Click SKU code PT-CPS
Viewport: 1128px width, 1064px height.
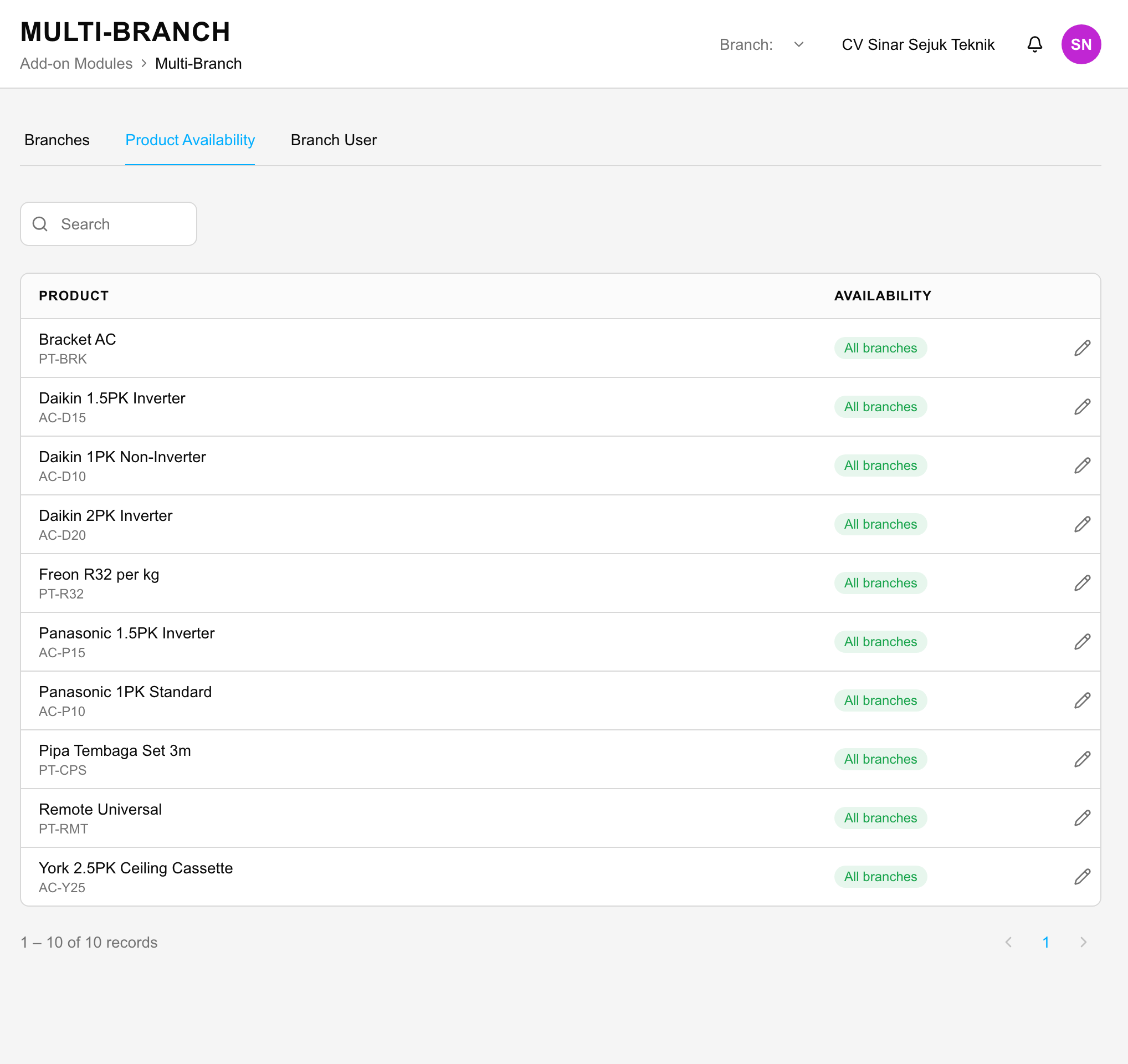click(63, 770)
